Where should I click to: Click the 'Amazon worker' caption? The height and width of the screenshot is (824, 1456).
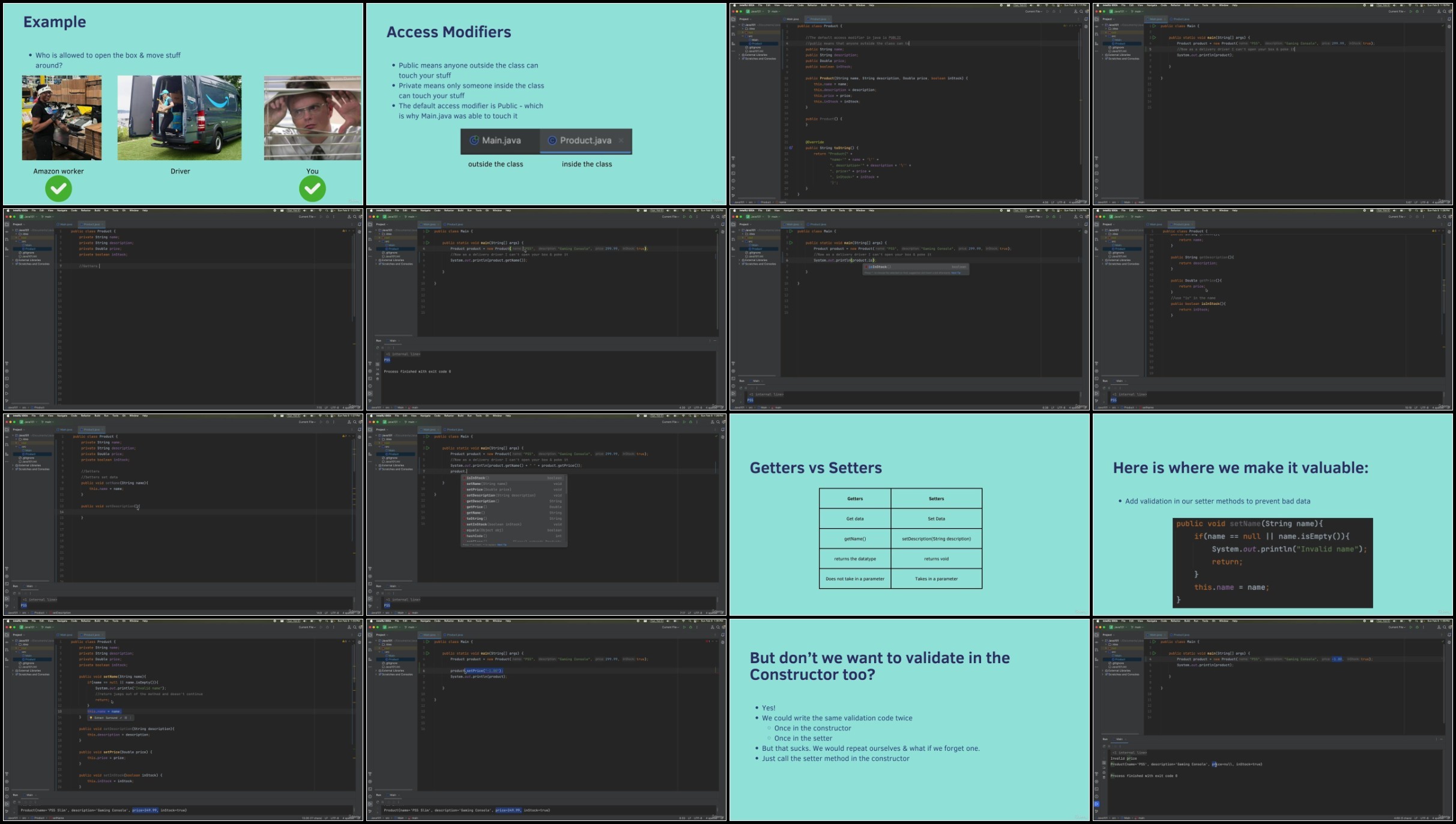[58, 171]
